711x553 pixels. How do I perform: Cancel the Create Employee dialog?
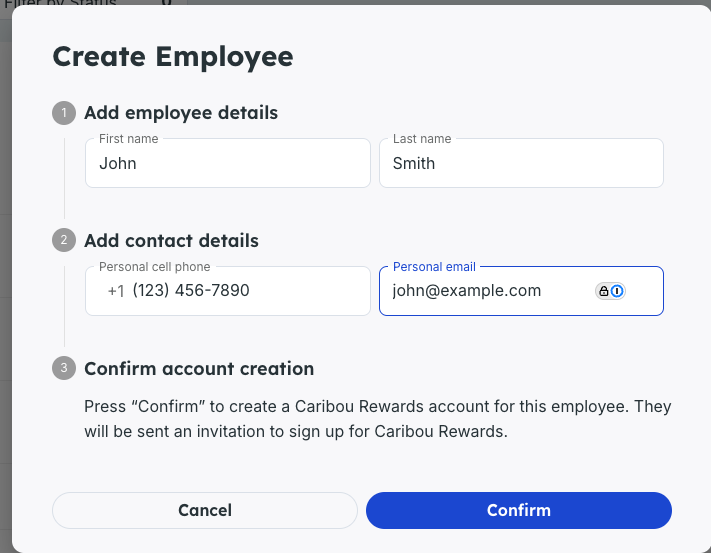coord(205,510)
